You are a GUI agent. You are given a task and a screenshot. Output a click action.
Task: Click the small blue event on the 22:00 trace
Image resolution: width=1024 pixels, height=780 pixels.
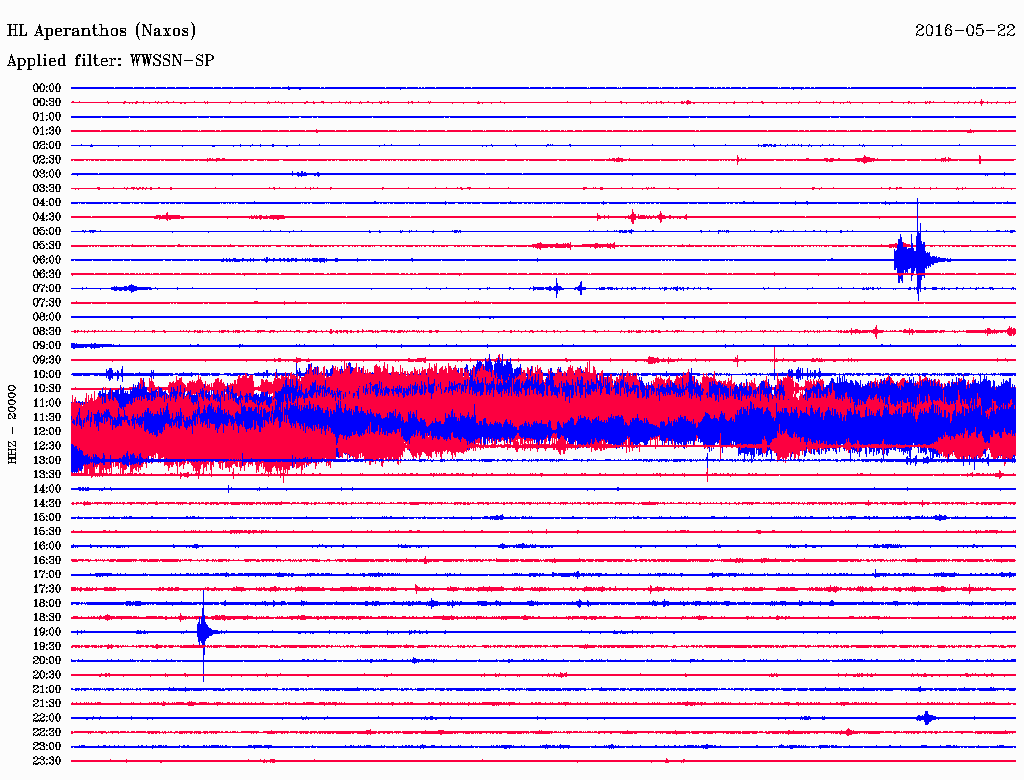point(926,718)
